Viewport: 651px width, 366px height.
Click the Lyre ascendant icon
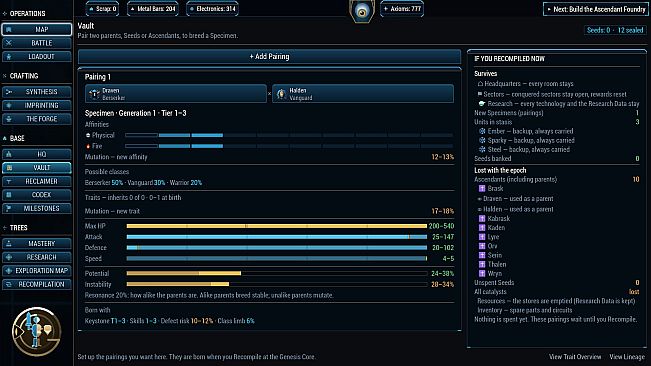482,237
